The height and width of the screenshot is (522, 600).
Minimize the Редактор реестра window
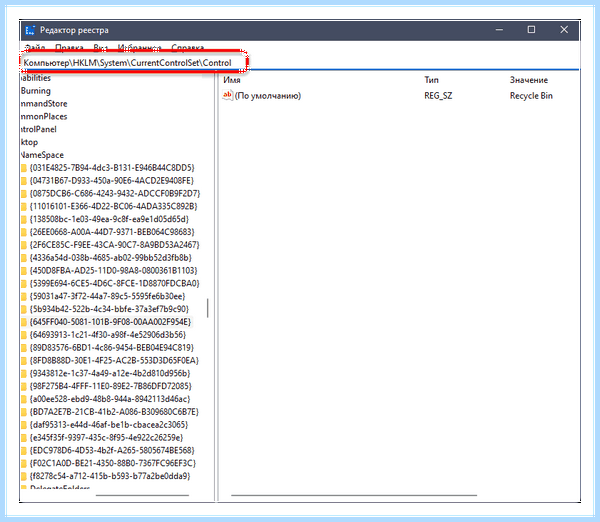(499, 29)
